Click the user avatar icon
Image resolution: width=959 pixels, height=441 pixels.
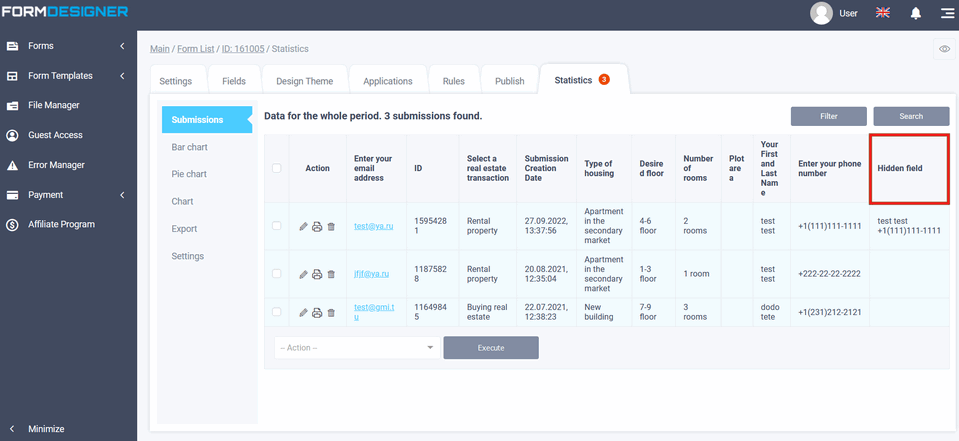tap(822, 13)
